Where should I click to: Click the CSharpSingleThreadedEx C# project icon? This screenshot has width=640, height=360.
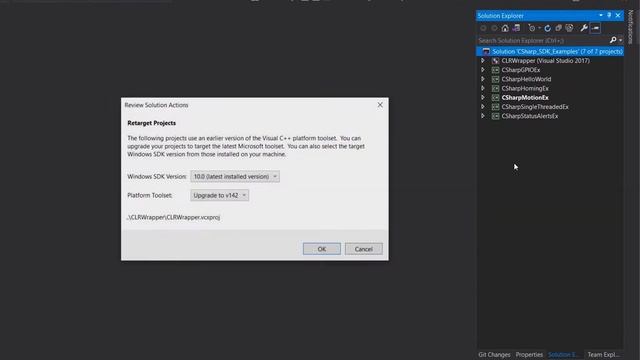(495, 107)
